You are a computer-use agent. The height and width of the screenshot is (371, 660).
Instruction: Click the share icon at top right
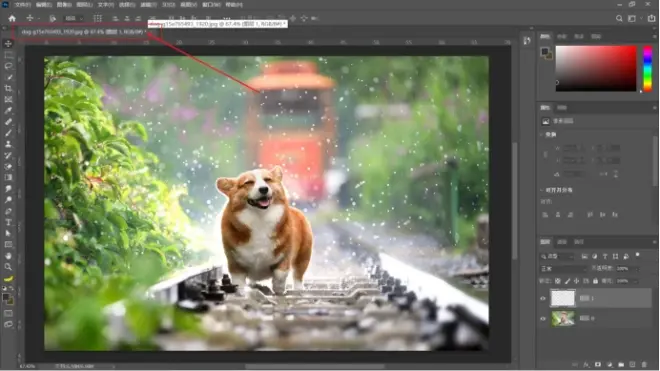652,19
